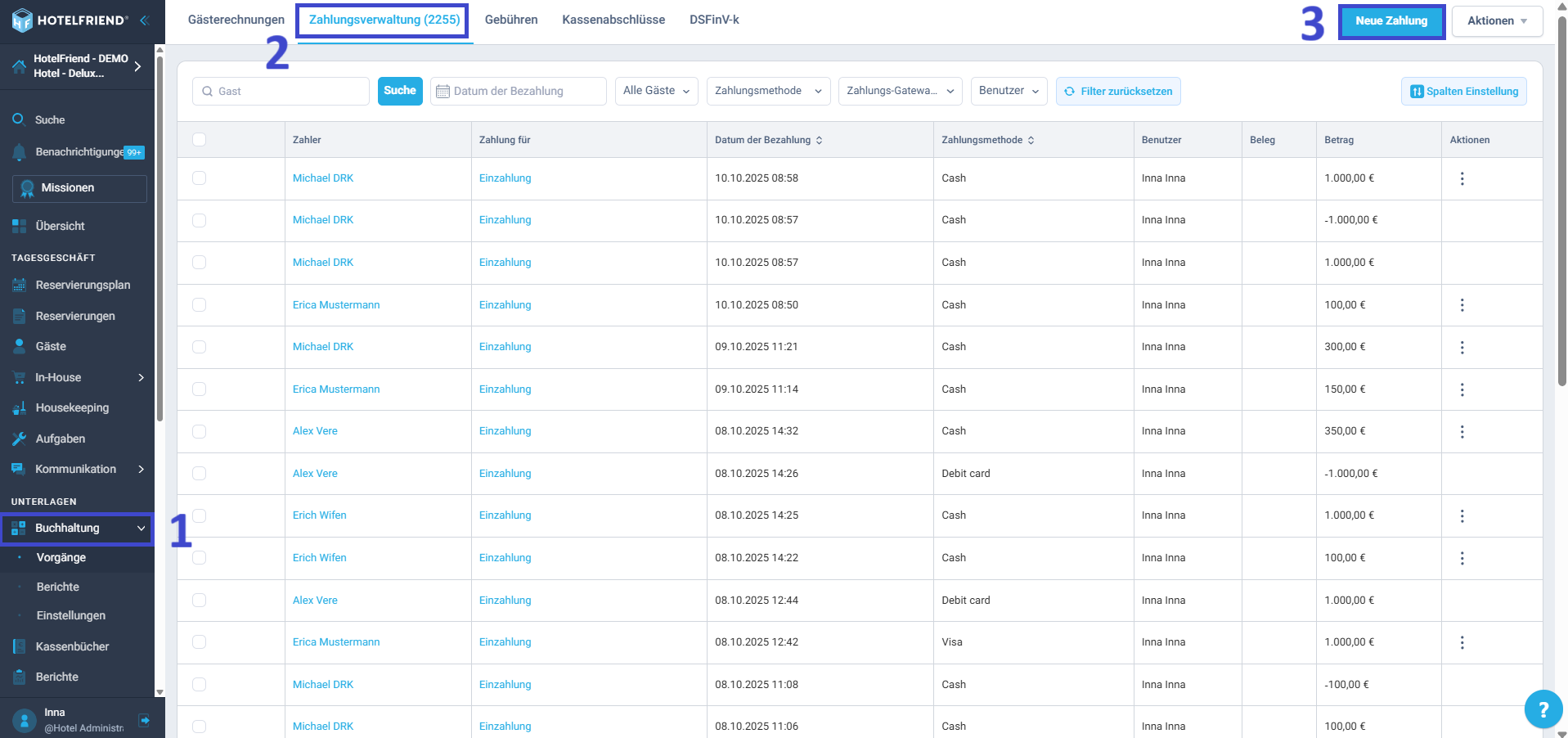
Task: Open the three-dot actions menu for the first row
Action: 1462,178
